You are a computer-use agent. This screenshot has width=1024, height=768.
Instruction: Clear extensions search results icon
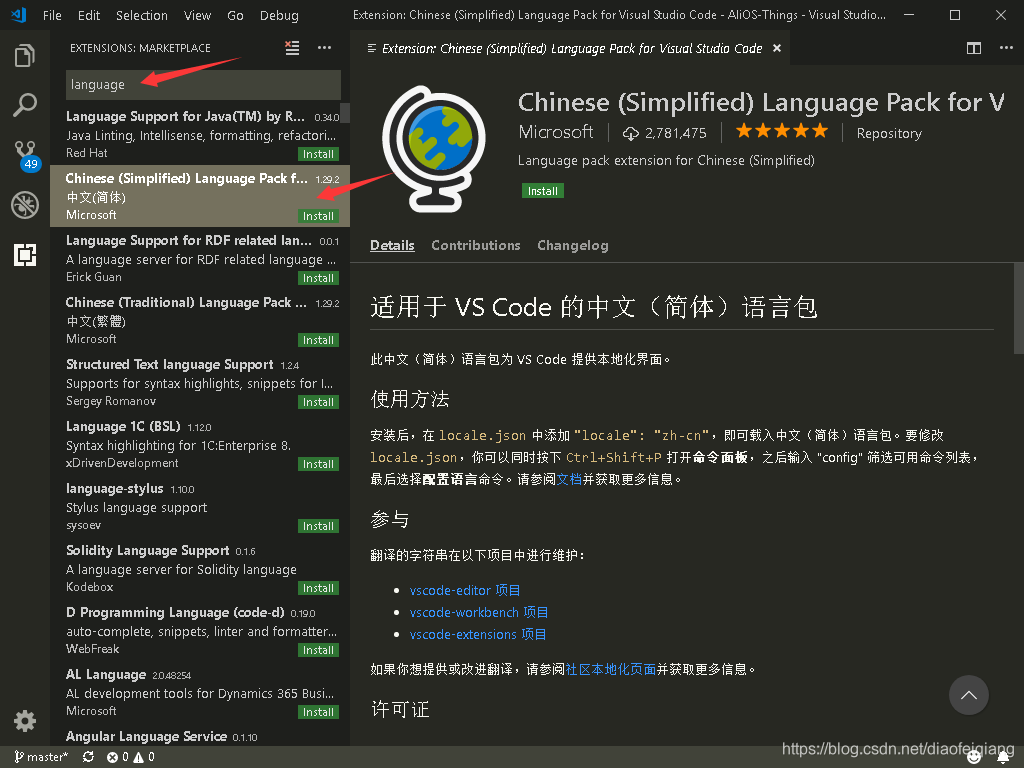[293, 48]
